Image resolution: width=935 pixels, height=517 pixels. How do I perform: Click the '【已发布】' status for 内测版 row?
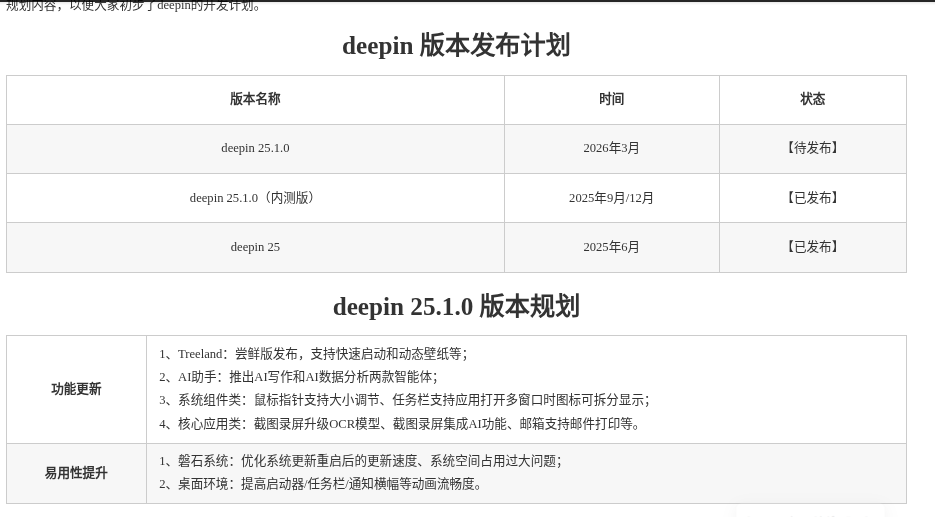click(x=813, y=198)
